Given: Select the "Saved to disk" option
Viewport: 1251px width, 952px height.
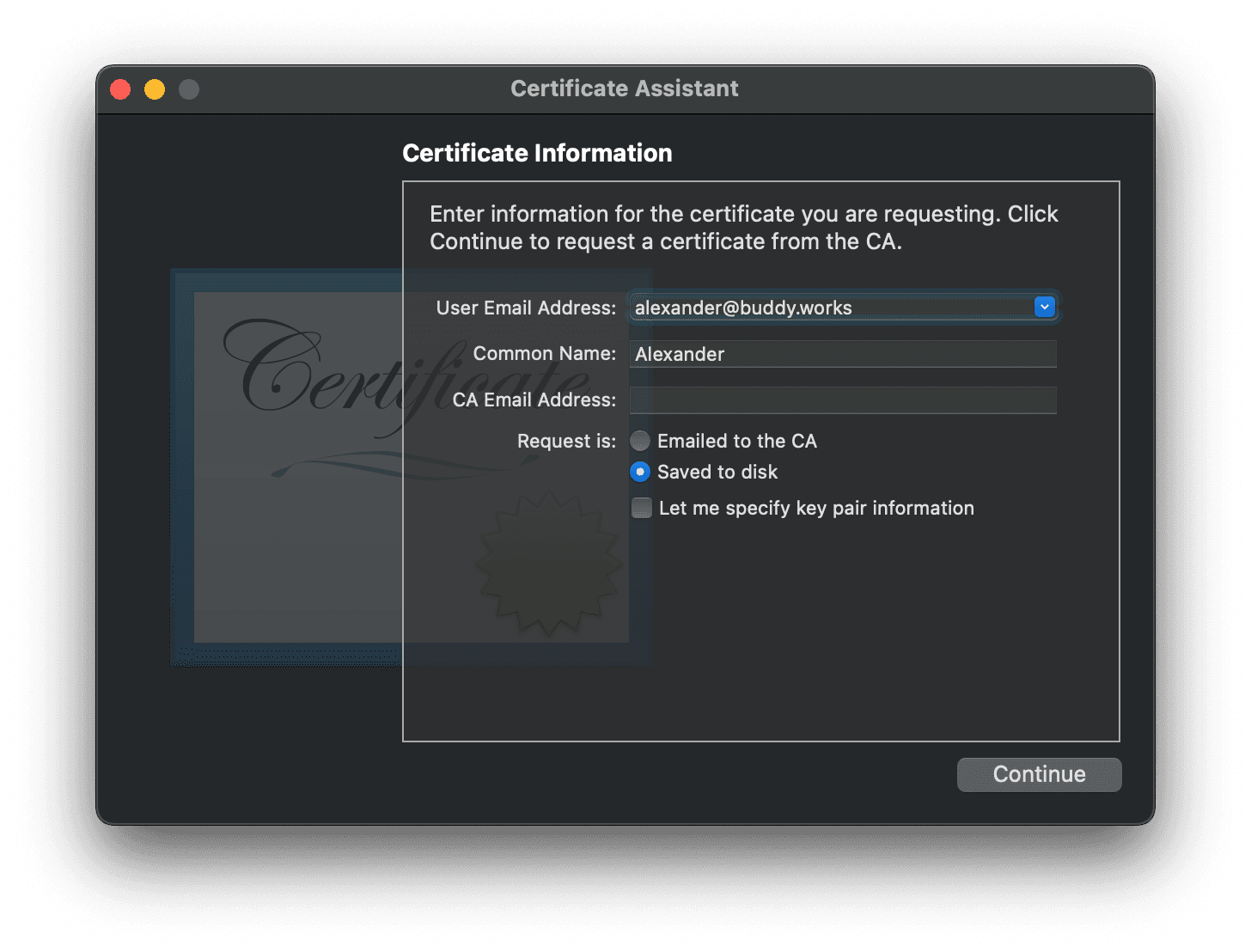Looking at the screenshot, I should [x=640, y=472].
